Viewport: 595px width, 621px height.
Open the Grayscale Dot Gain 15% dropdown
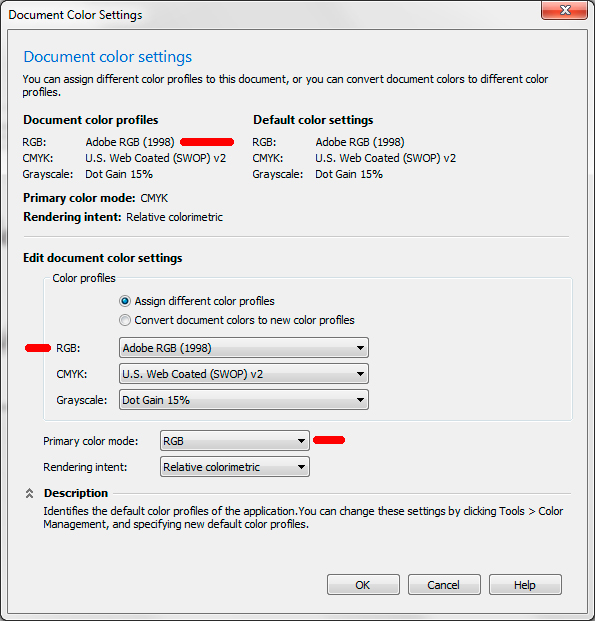click(x=244, y=400)
